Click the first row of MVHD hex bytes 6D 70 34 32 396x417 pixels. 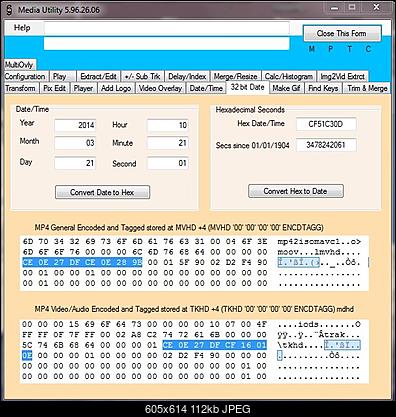(x=145, y=241)
